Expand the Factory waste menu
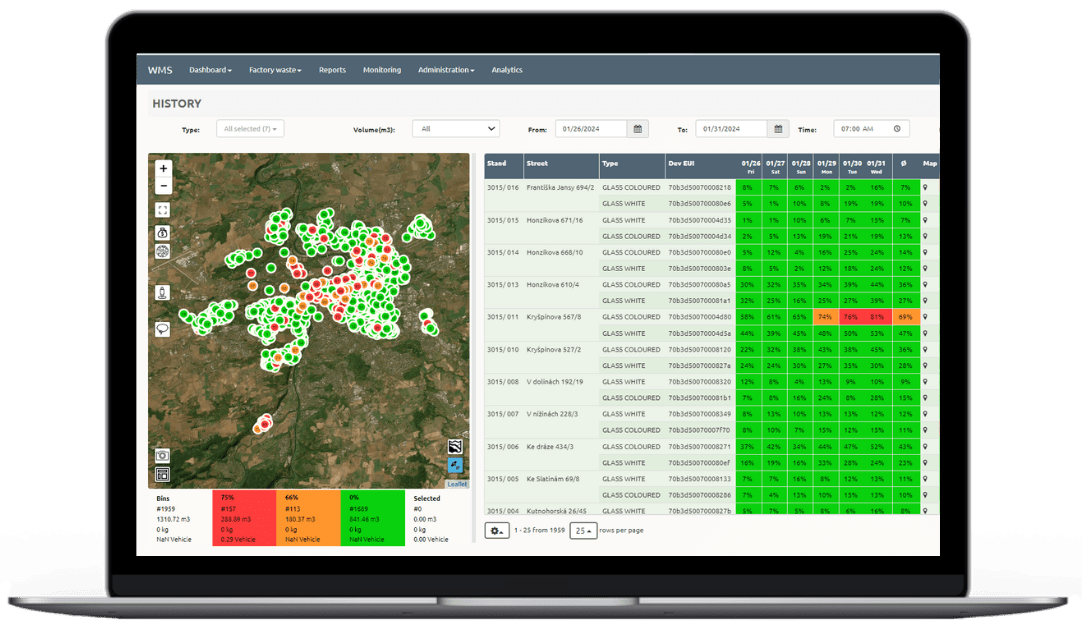Image resolution: width=1082 pixels, height=632 pixels. 275,70
